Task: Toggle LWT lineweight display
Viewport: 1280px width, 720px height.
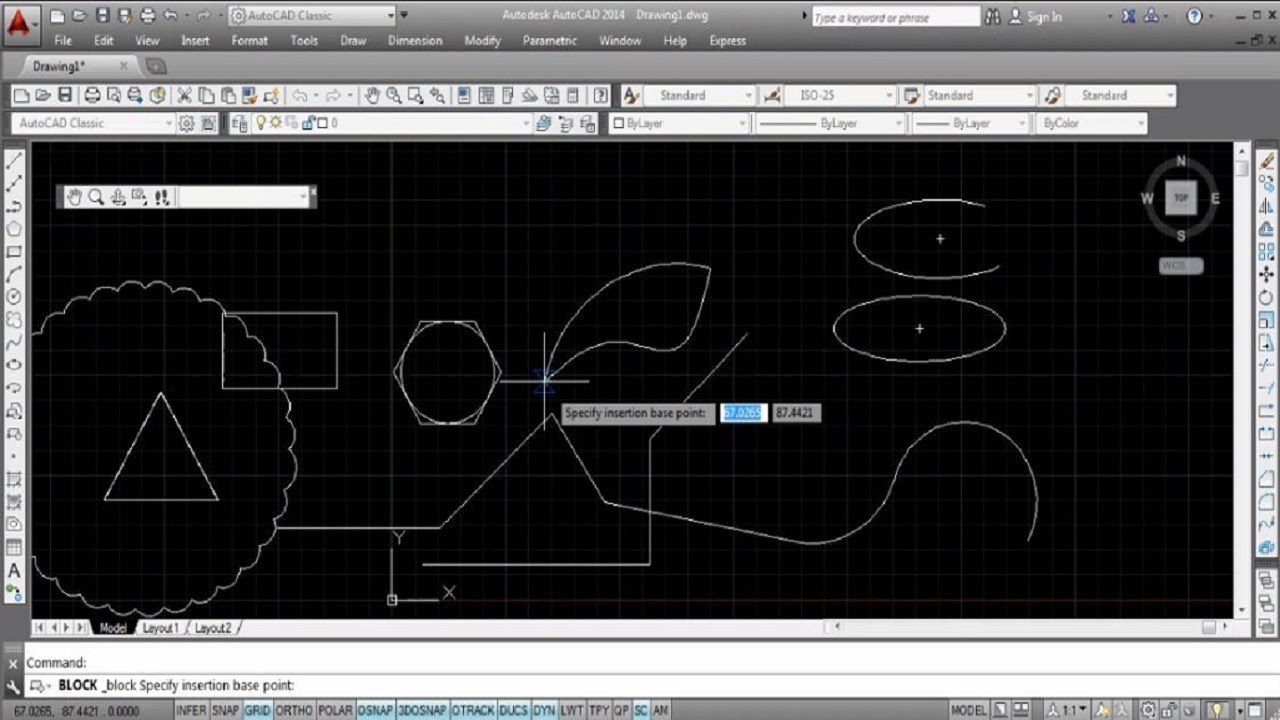Action: 572,710
